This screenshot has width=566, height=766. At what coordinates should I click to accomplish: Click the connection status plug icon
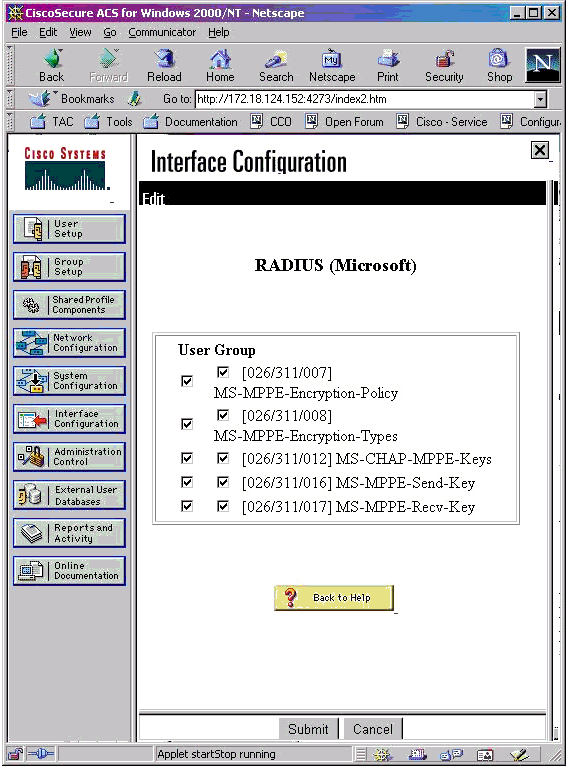[41, 754]
